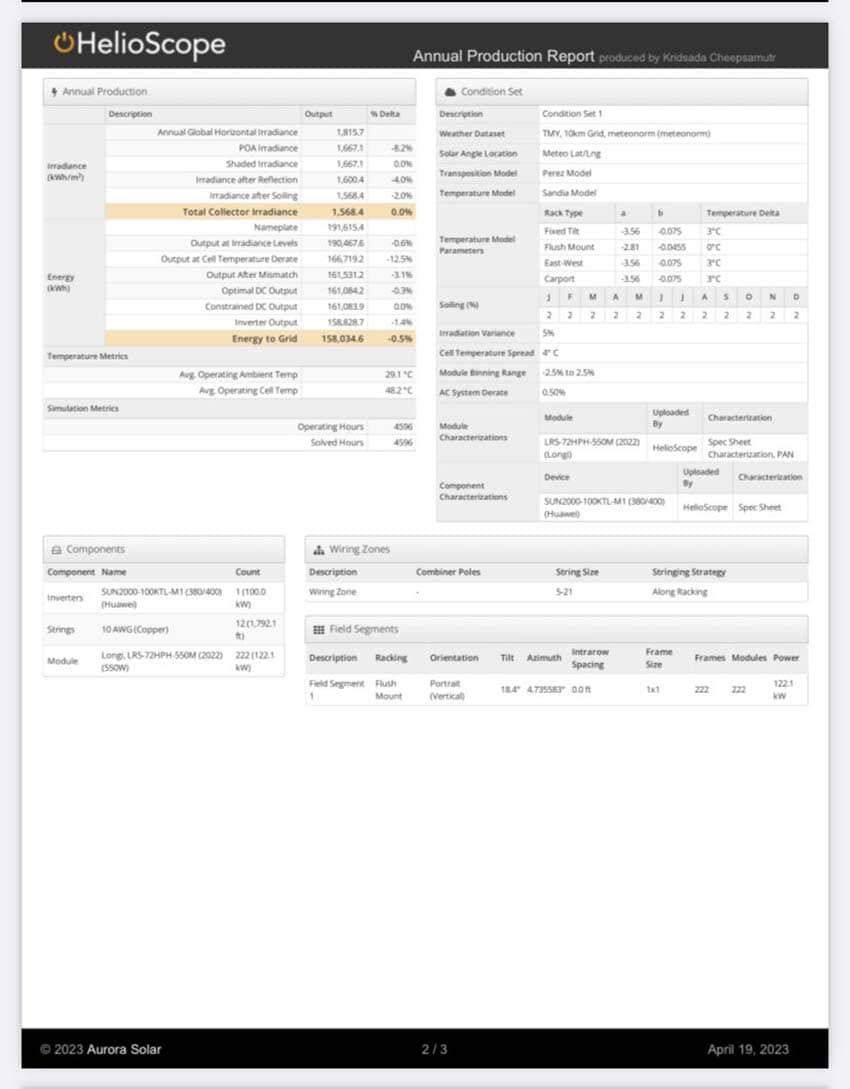Select the Condition Set panel header

point(621,92)
